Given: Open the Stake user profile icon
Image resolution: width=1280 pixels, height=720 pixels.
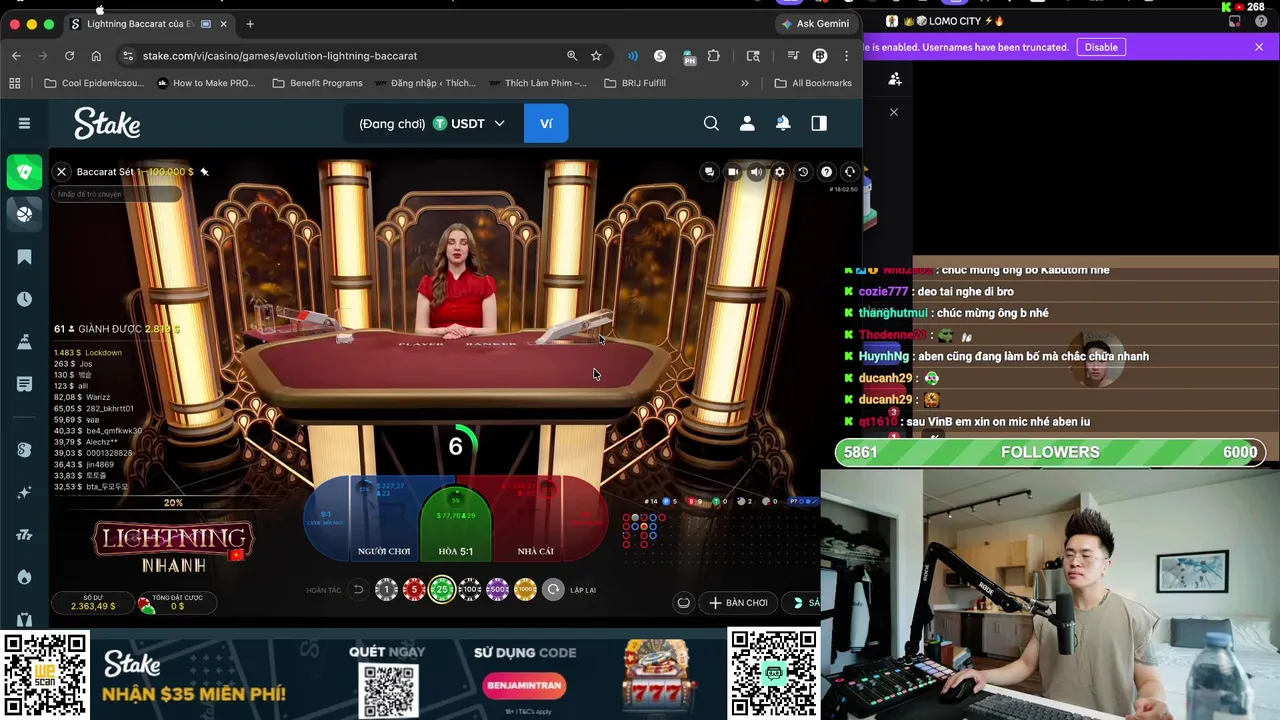Looking at the screenshot, I should click(747, 123).
